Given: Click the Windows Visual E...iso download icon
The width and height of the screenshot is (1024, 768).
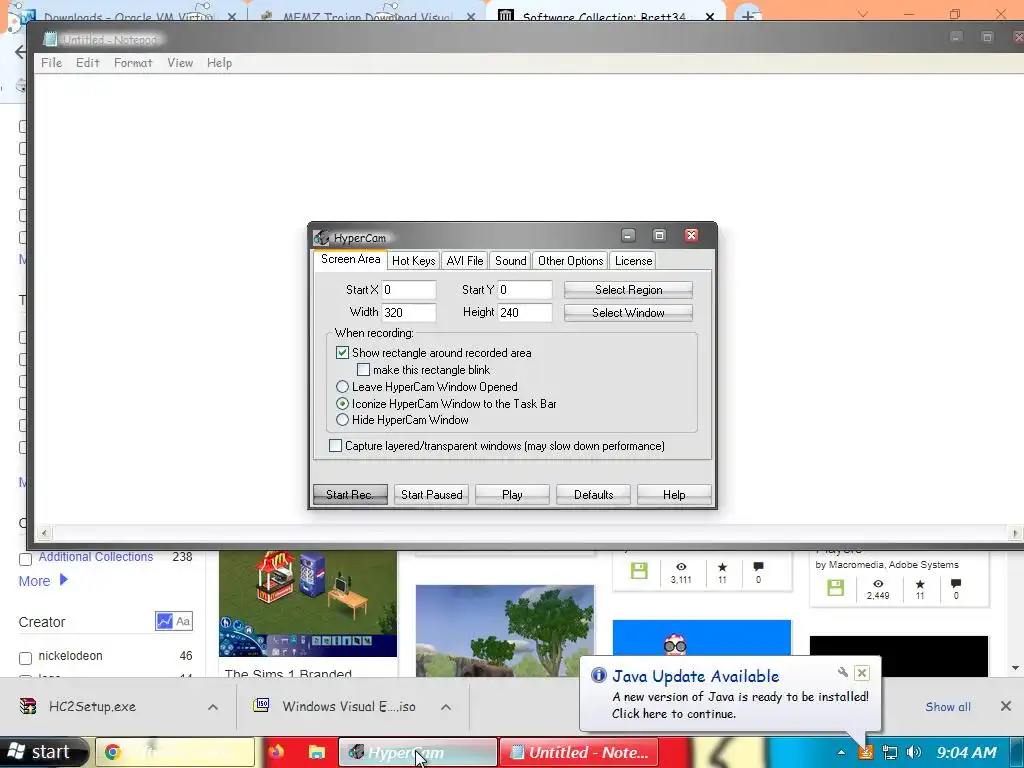Looking at the screenshot, I should pyautogui.click(x=261, y=705).
